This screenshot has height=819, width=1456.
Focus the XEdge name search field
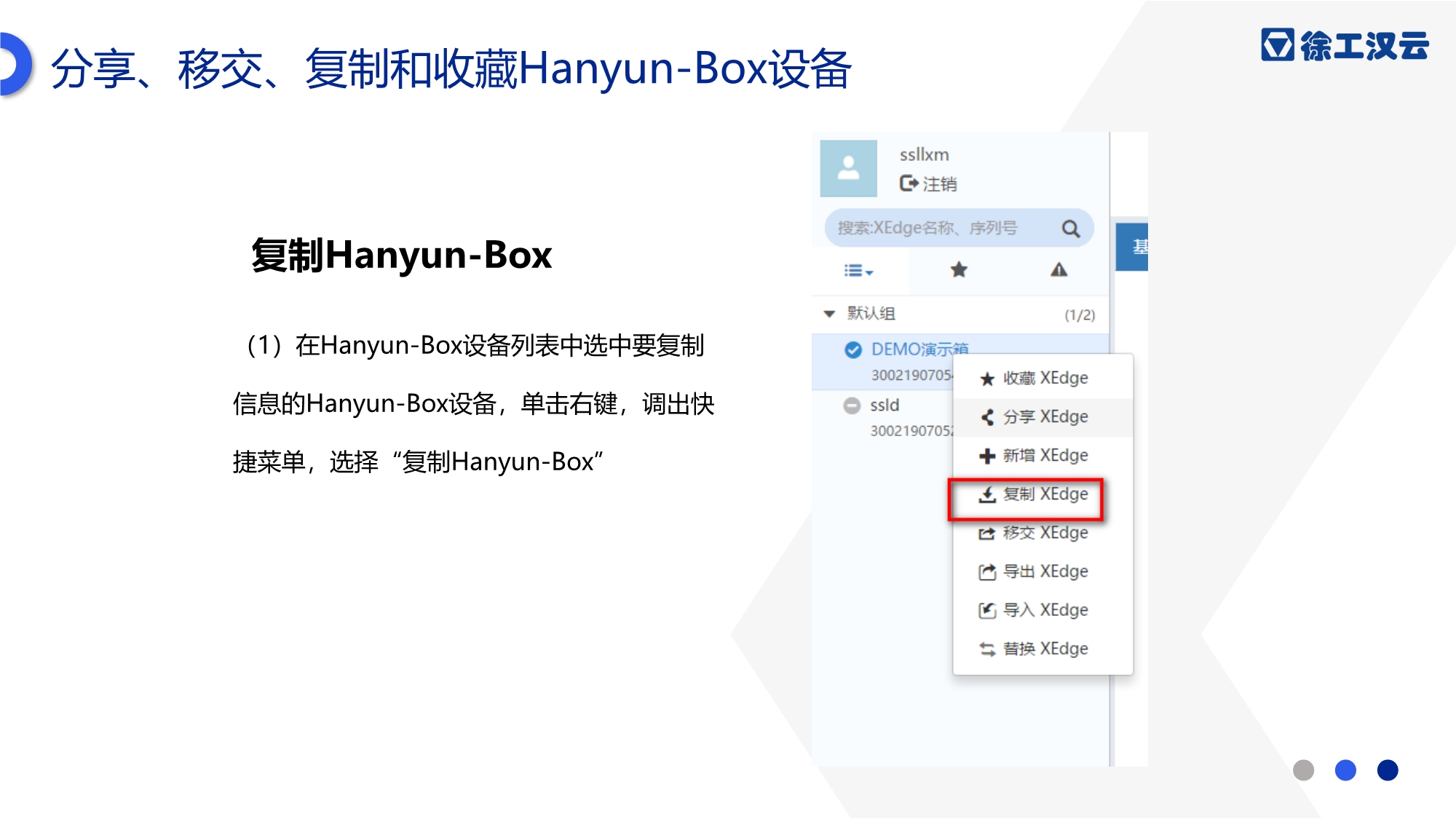pos(960,228)
